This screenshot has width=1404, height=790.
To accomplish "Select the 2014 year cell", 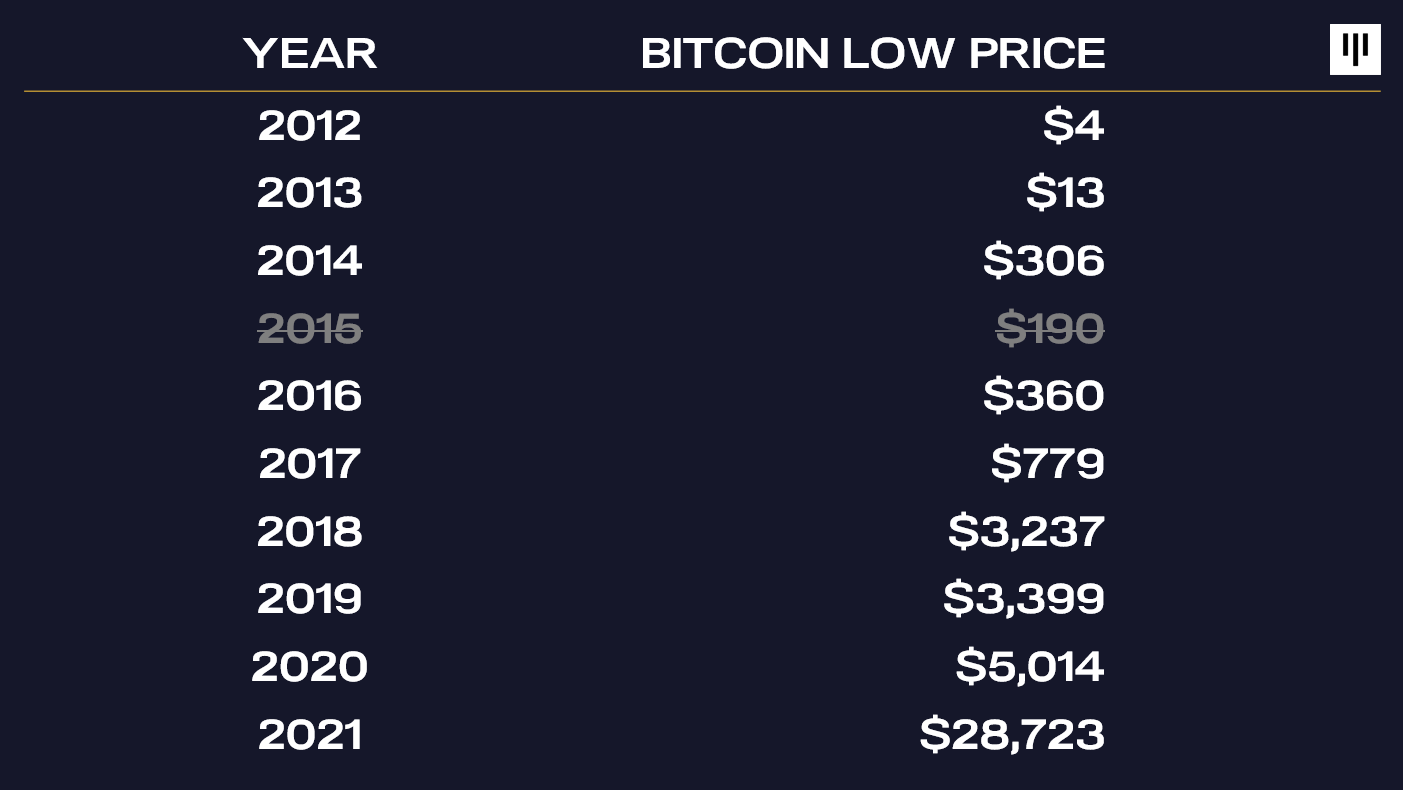I will 310,260.
